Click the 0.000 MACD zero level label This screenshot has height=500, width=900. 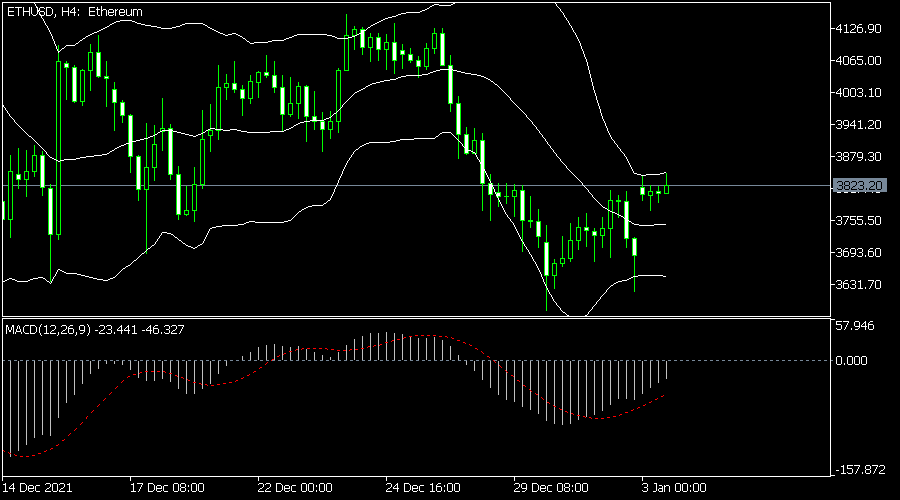pos(851,361)
